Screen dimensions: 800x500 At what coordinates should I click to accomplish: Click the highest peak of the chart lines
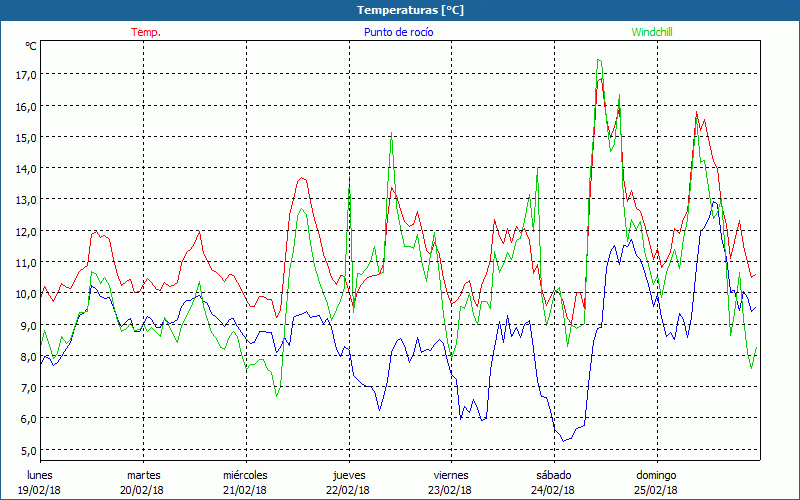598,60
